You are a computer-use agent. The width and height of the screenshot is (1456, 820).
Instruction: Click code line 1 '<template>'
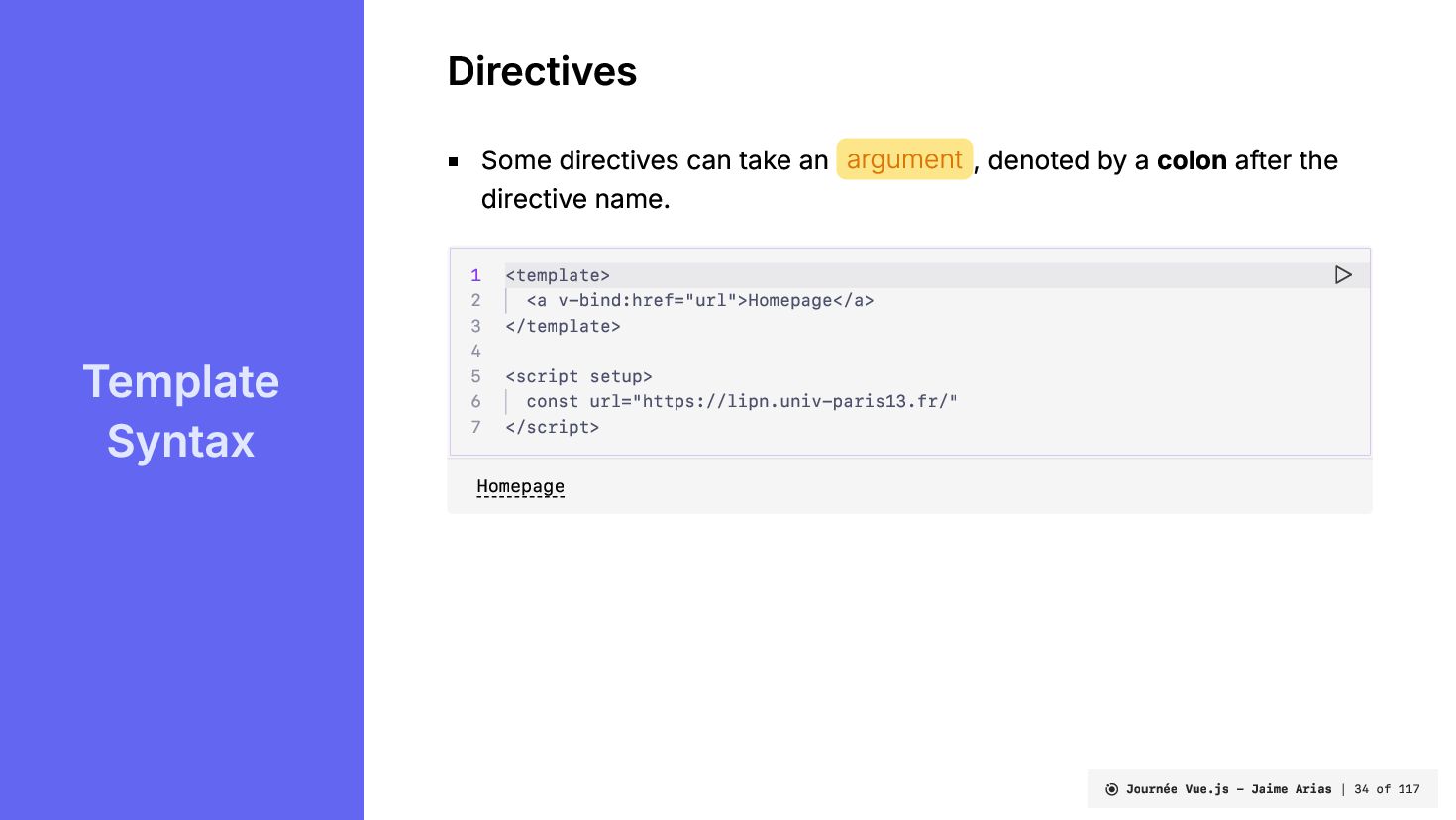pos(558,275)
